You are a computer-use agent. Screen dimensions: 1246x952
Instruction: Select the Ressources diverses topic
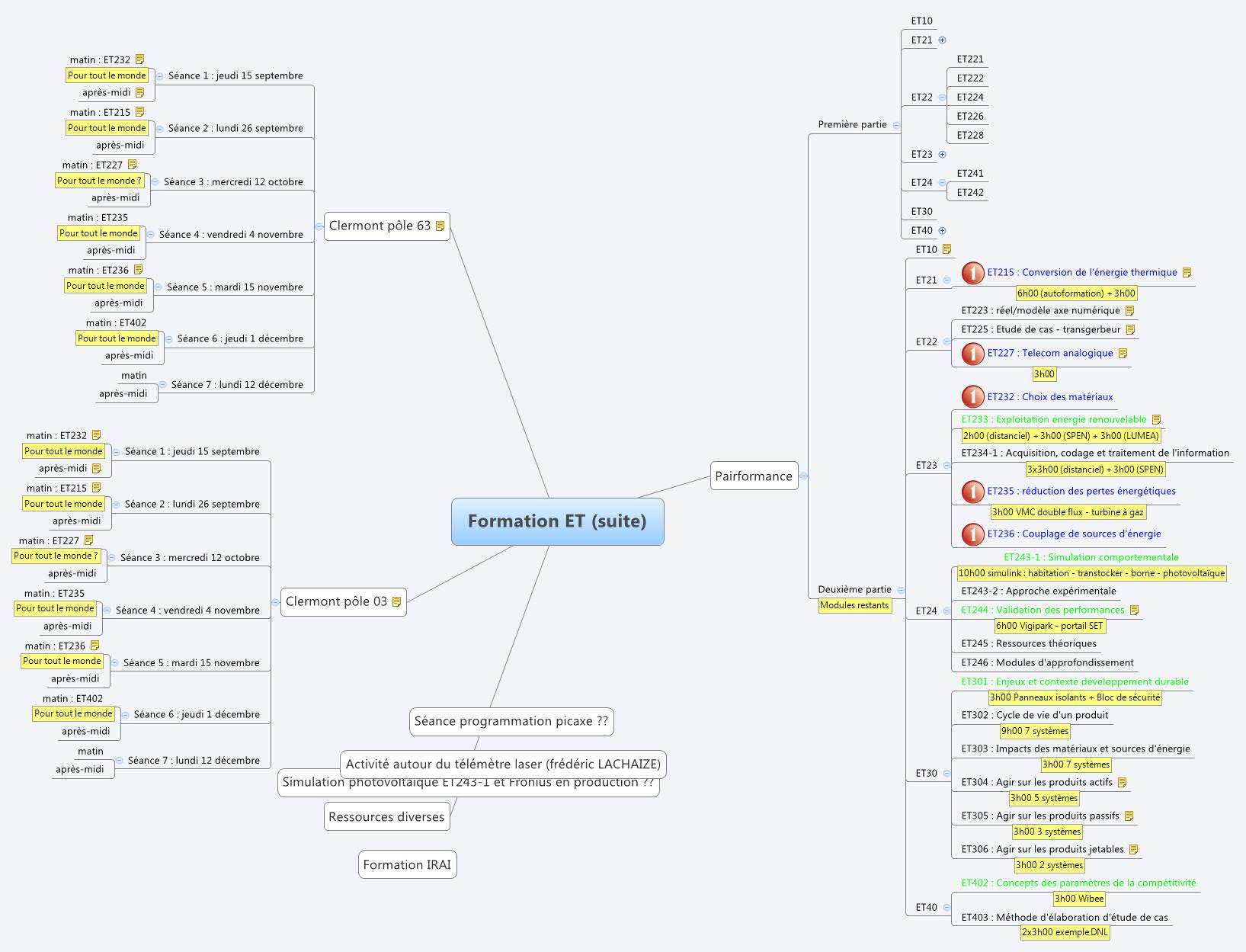386,817
